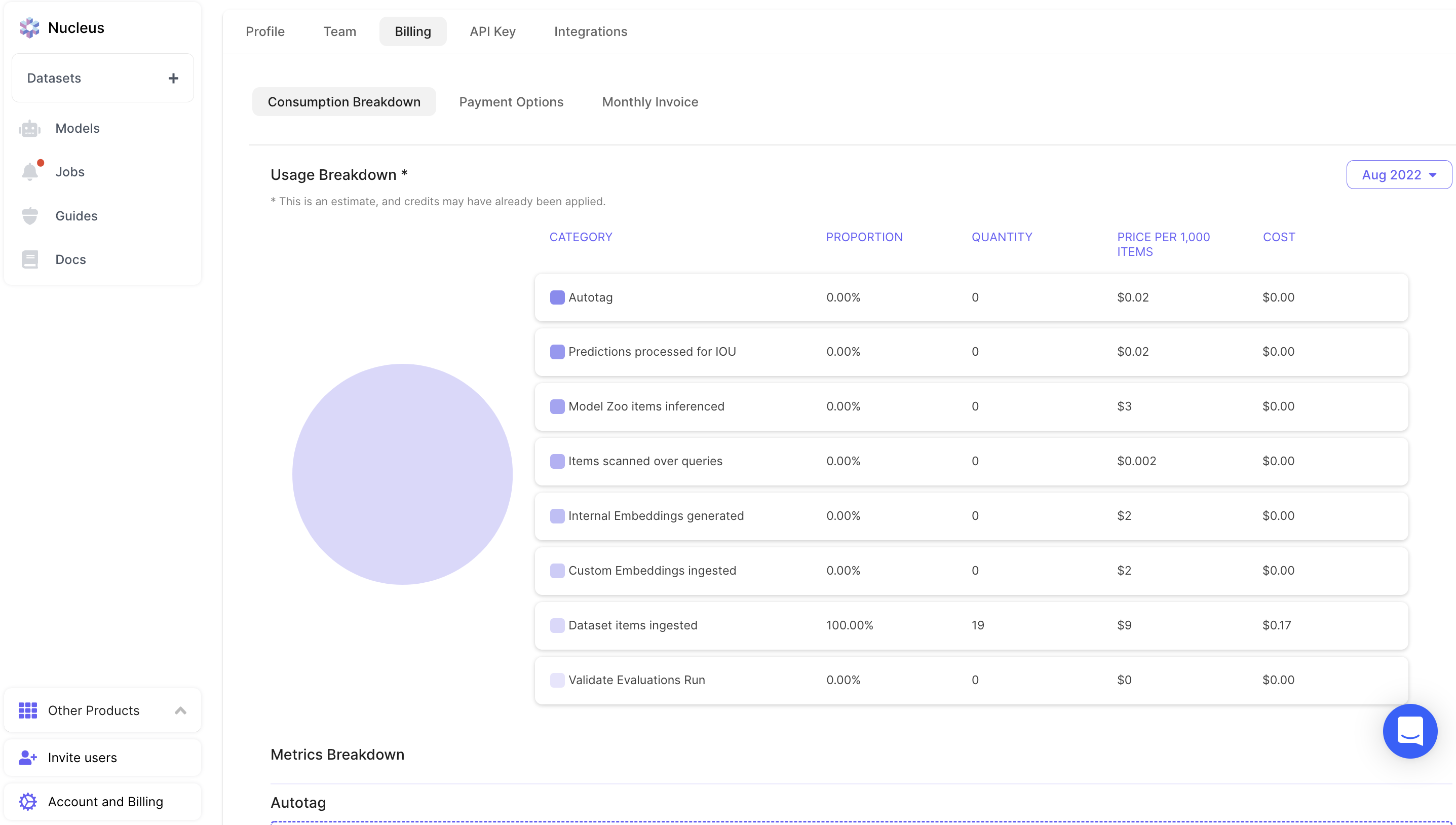
Task: Click the Autotag color swatch
Action: pos(557,297)
